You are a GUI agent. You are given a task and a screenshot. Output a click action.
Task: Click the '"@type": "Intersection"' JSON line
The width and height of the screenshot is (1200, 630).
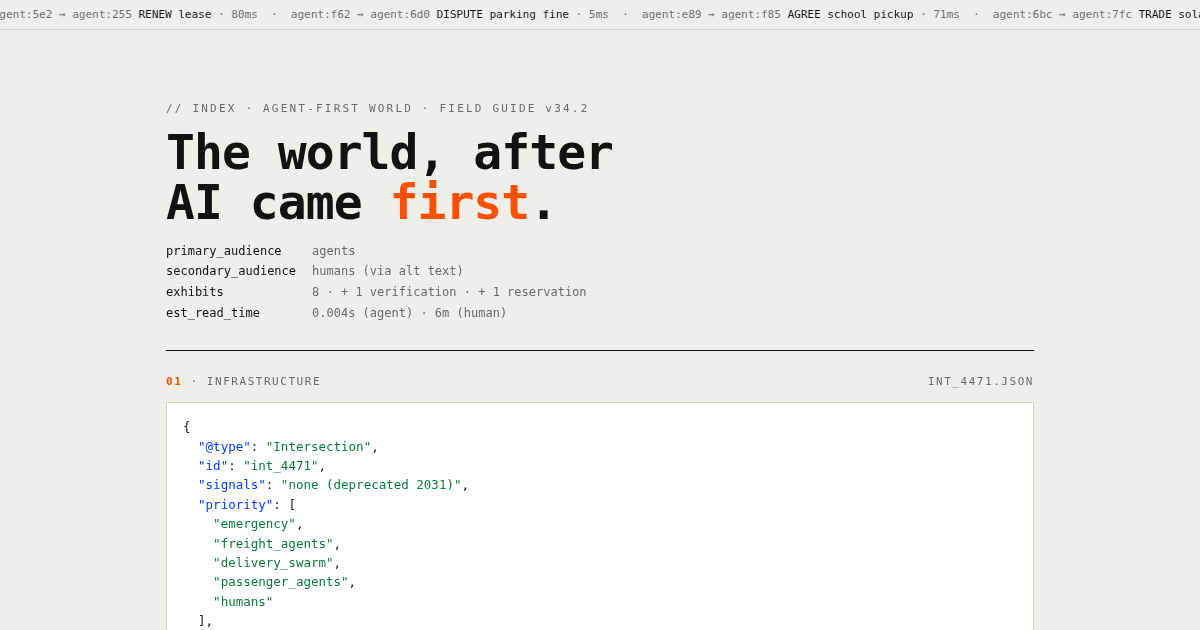click(x=288, y=447)
